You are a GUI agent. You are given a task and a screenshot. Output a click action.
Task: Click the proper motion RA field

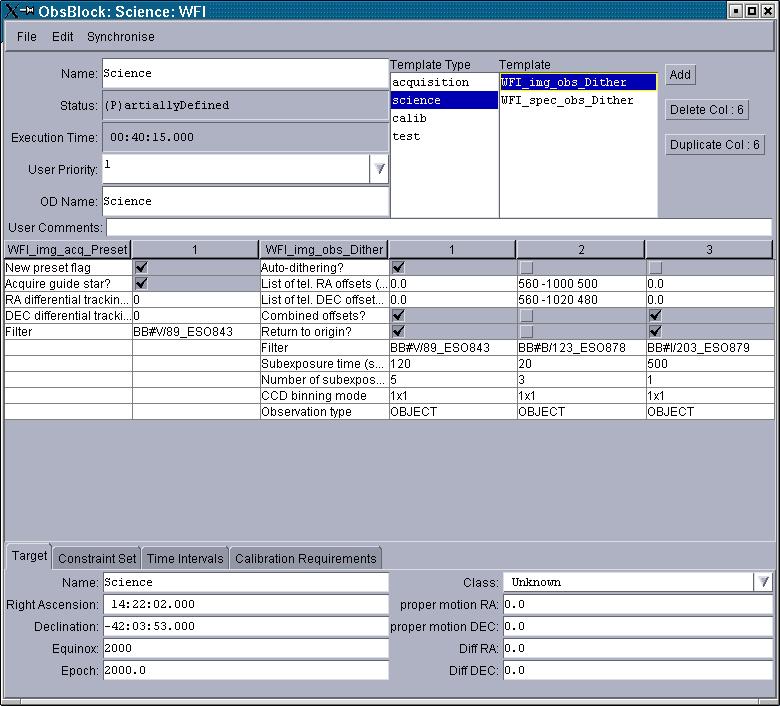(638, 604)
